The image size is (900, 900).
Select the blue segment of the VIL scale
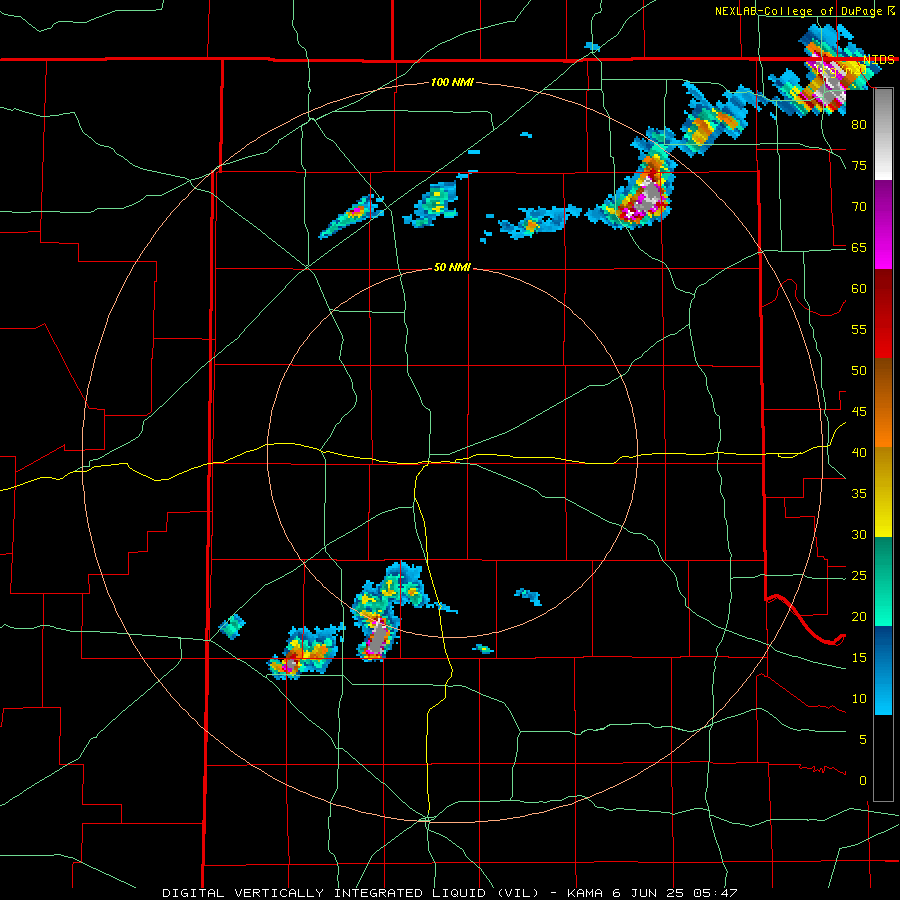click(x=883, y=670)
